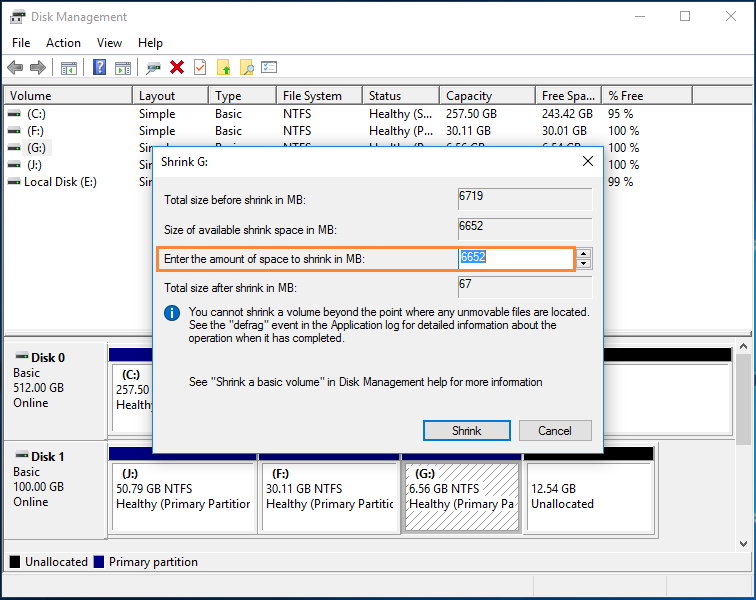The image size is (756, 600).
Task: Click the Disk 1 label in graphical view
Action: click(48, 456)
